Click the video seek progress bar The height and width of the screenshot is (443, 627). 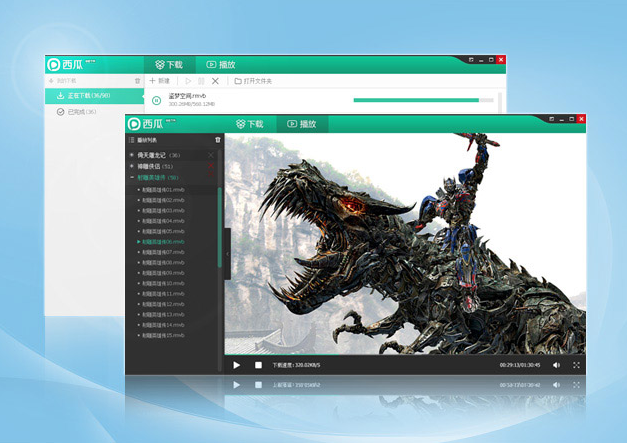point(405,355)
